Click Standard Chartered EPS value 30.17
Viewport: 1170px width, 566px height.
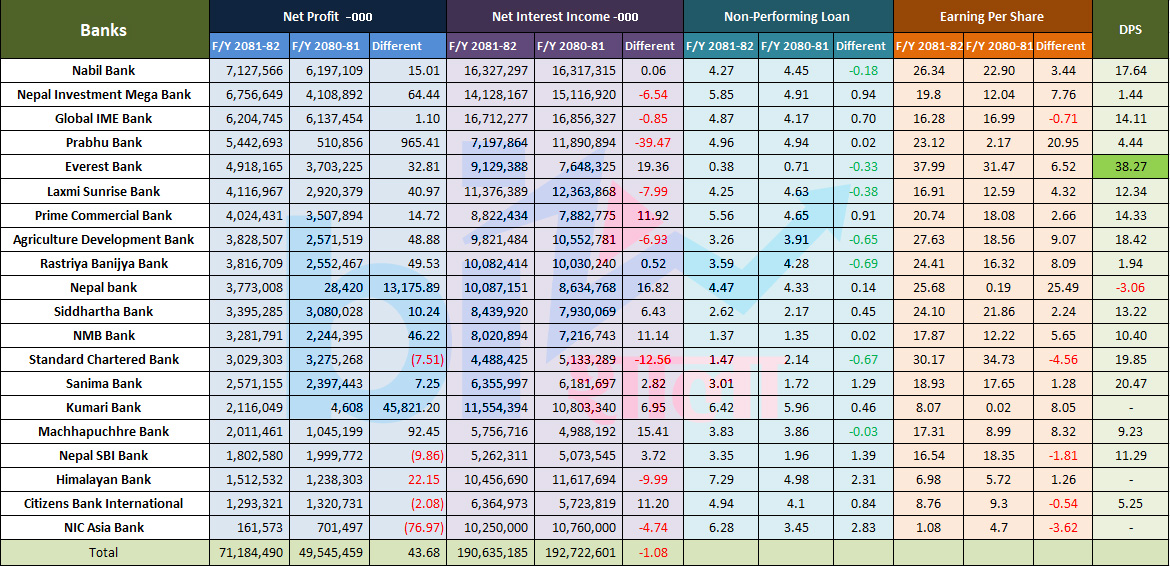click(927, 359)
